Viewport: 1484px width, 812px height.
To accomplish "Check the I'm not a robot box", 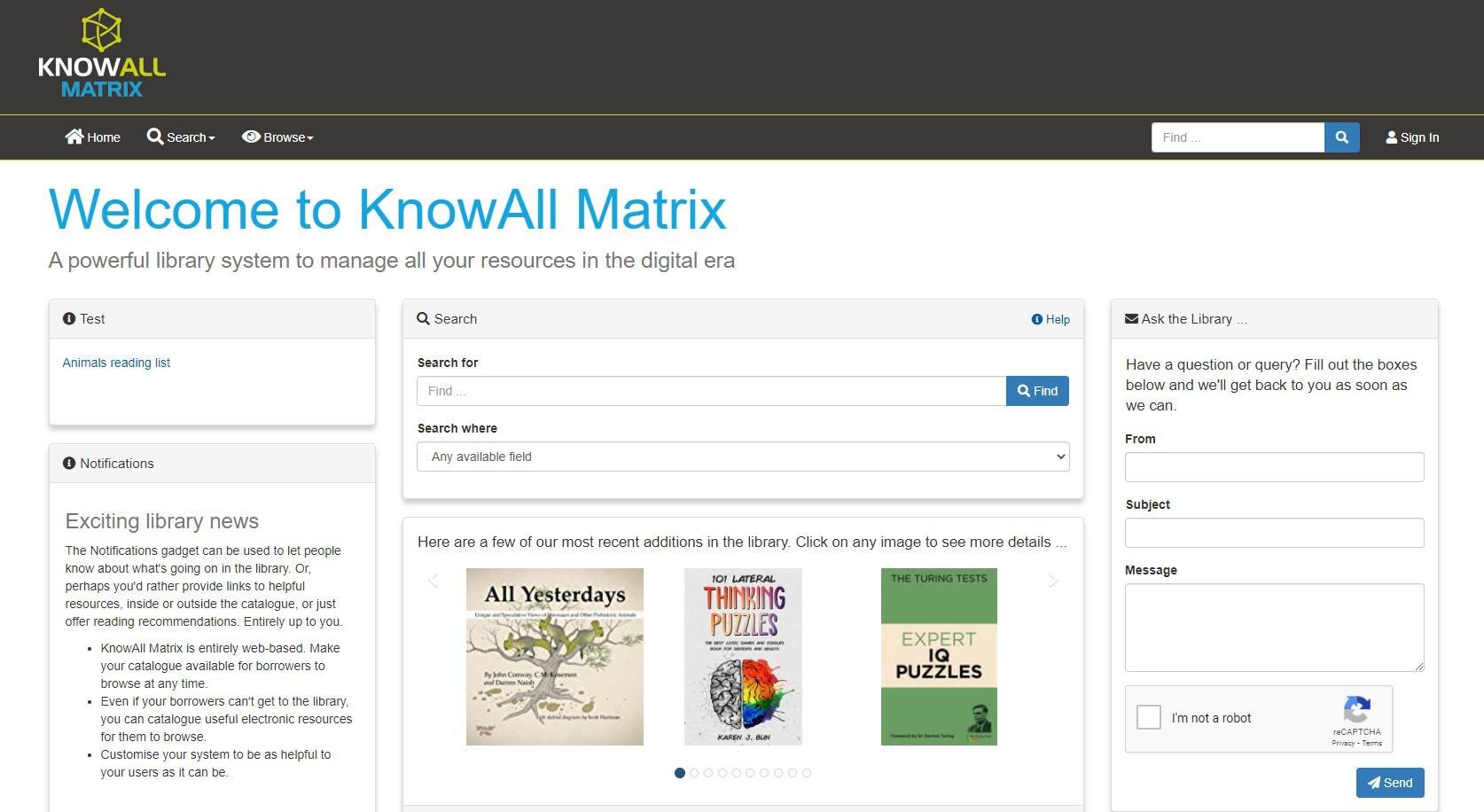I will coord(1149,717).
